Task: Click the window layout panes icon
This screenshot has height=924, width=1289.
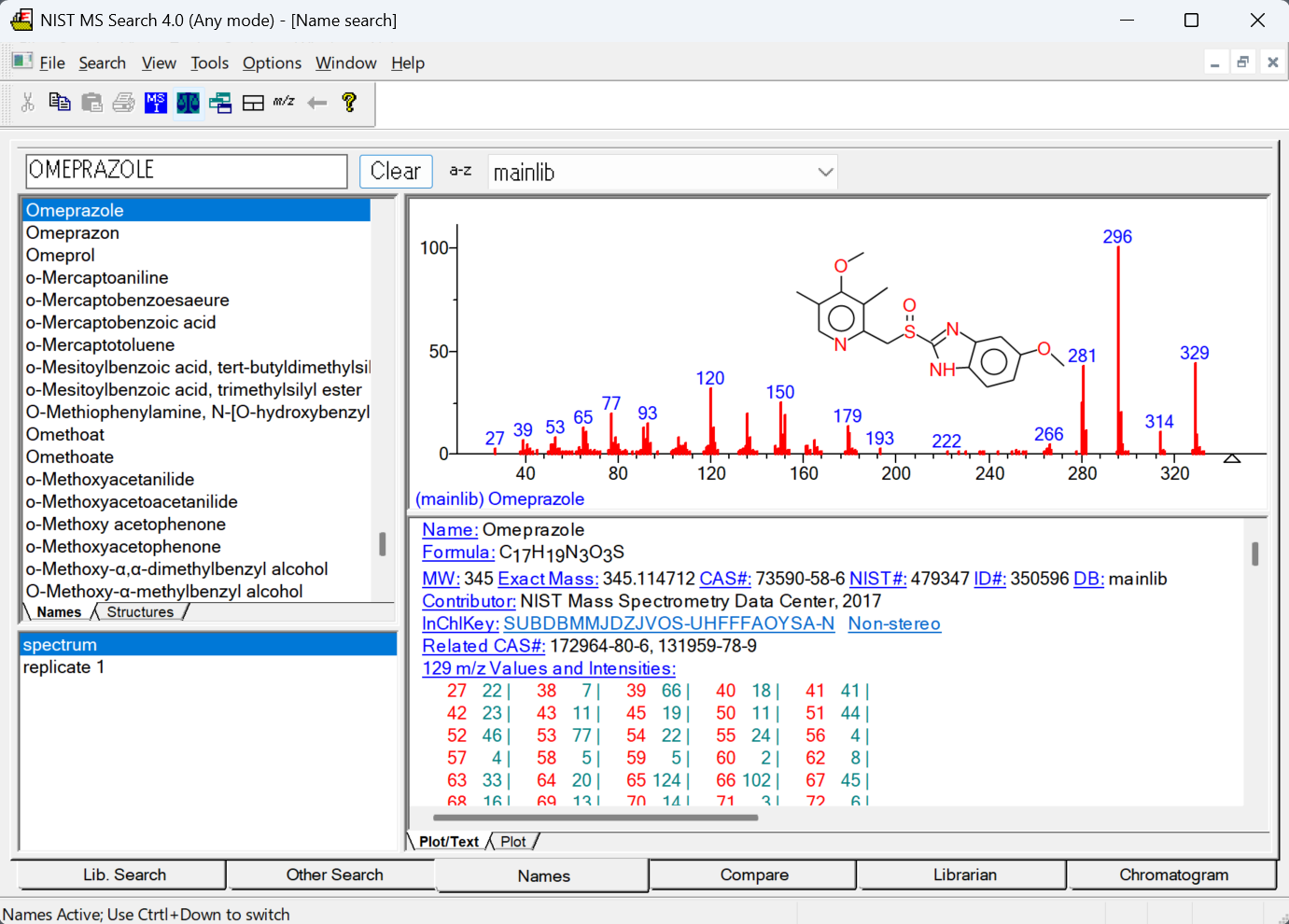Action: pyautogui.click(x=253, y=103)
